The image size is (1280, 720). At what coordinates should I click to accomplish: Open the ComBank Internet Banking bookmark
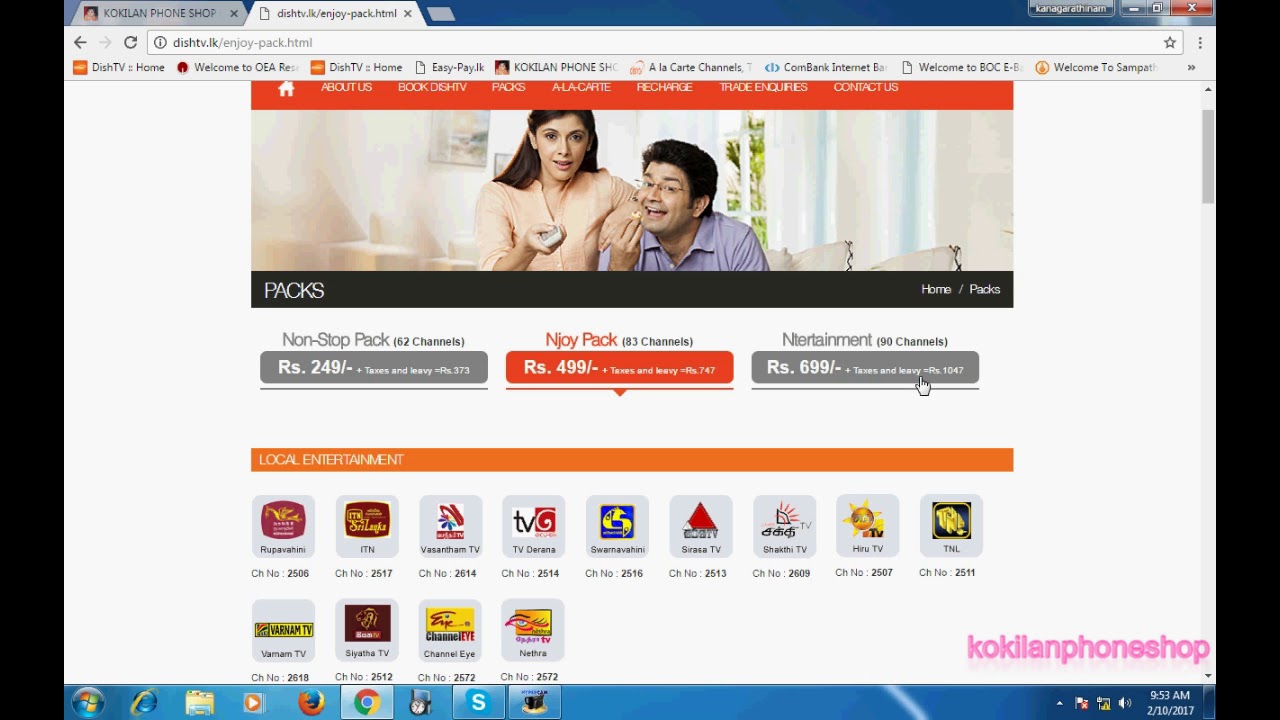pos(825,67)
